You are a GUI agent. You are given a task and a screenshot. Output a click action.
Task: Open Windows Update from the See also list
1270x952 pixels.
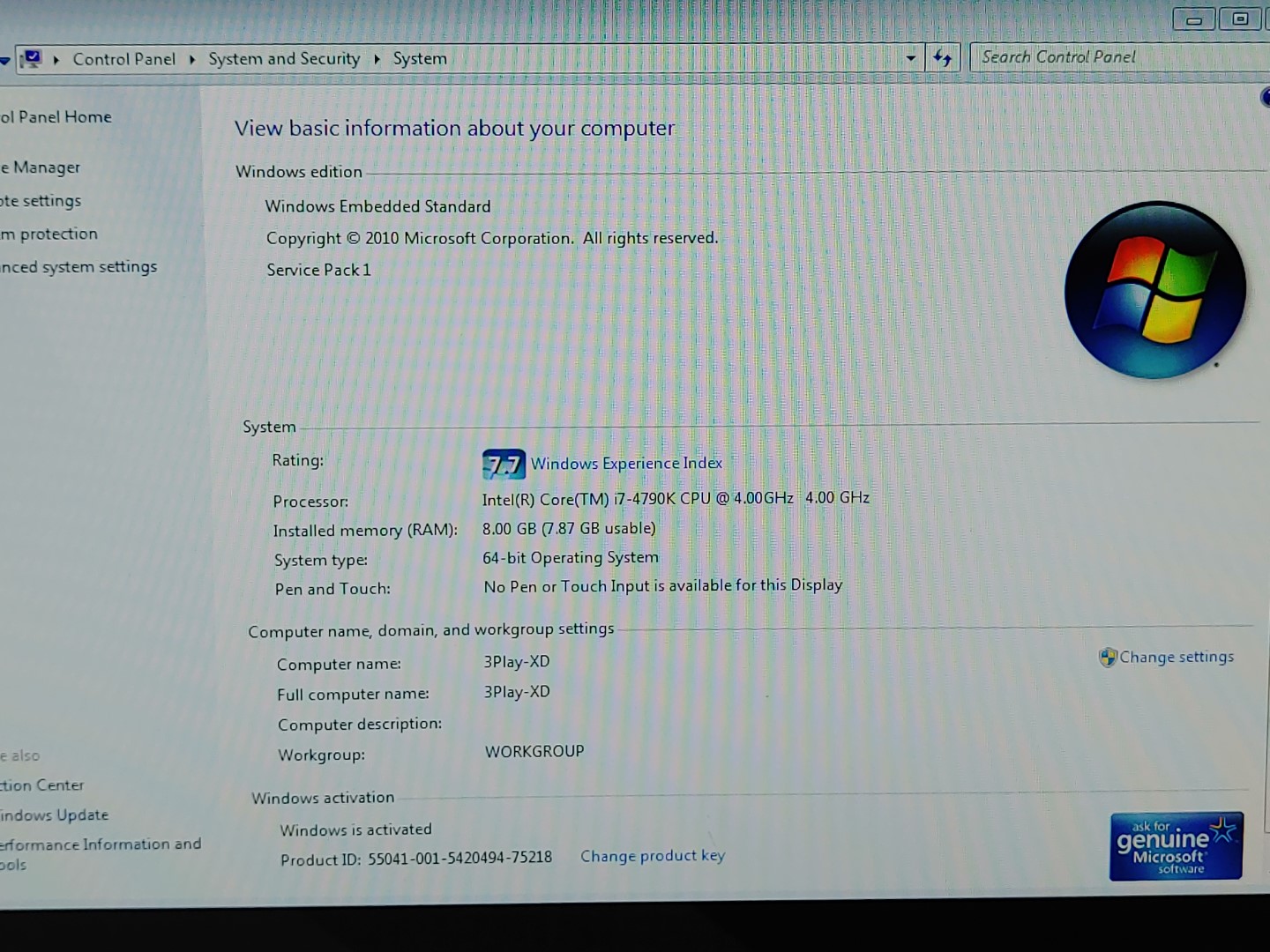55,815
